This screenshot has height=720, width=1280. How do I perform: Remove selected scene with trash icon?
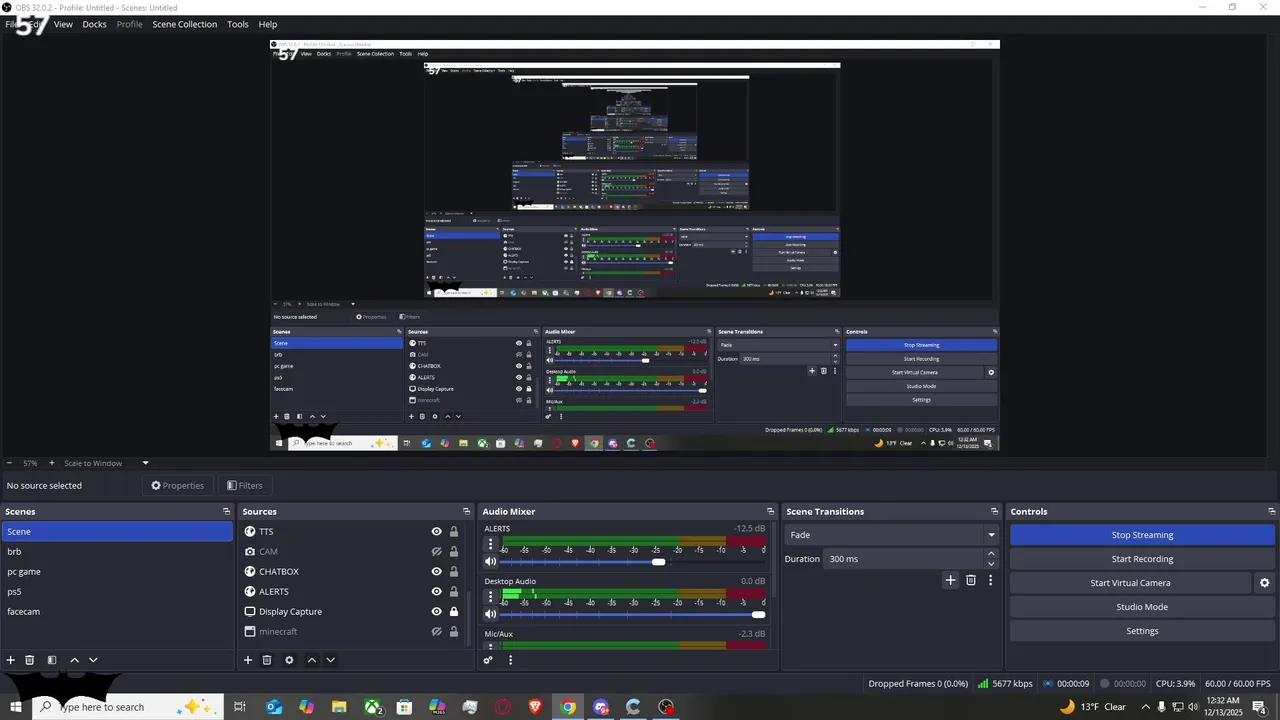(x=30, y=660)
